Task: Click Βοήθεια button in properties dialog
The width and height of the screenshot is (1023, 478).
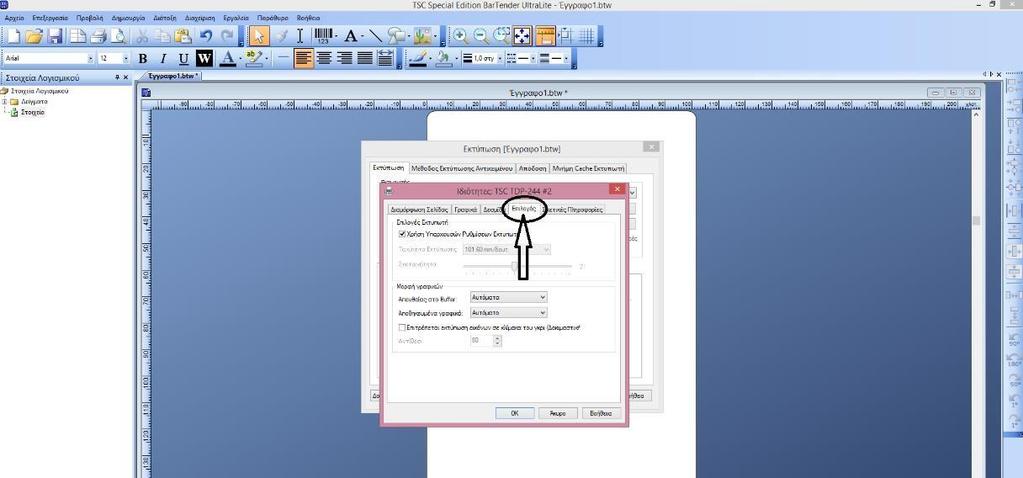Action: [601, 413]
